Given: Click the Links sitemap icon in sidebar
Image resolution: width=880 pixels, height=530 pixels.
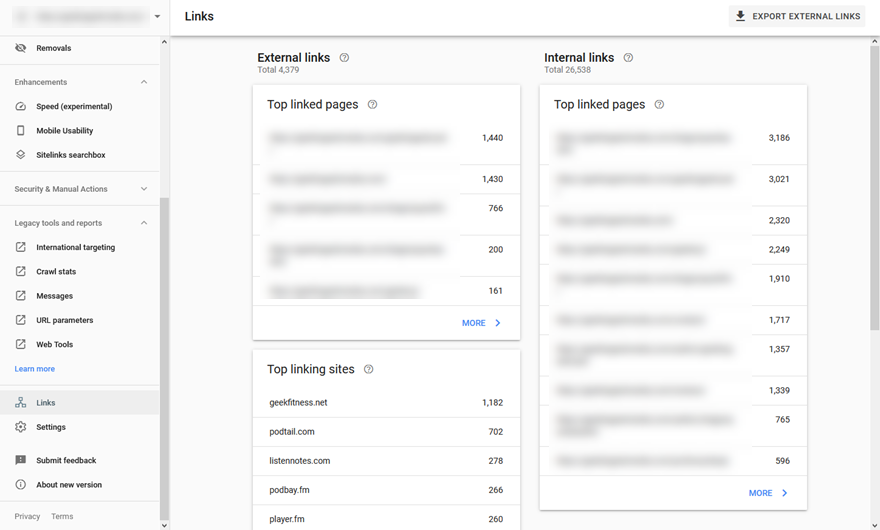Looking at the screenshot, I should coord(21,403).
